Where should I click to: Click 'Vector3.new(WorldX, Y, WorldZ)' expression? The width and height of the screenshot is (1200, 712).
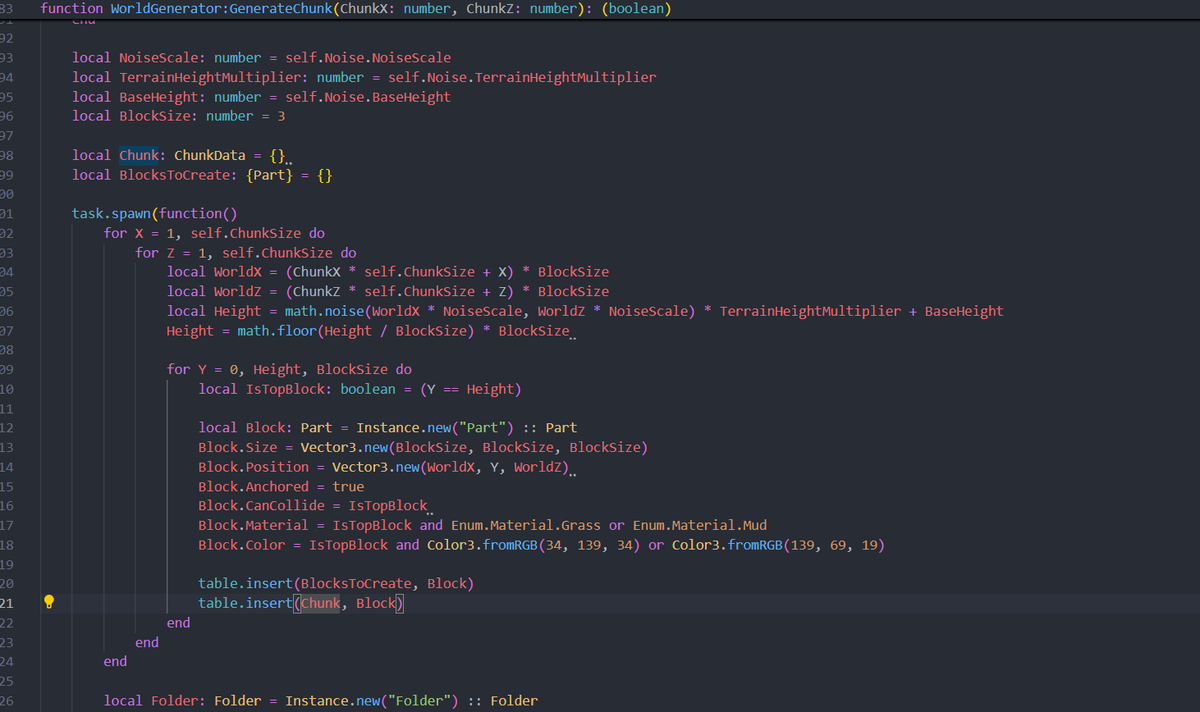[x=451, y=467]
